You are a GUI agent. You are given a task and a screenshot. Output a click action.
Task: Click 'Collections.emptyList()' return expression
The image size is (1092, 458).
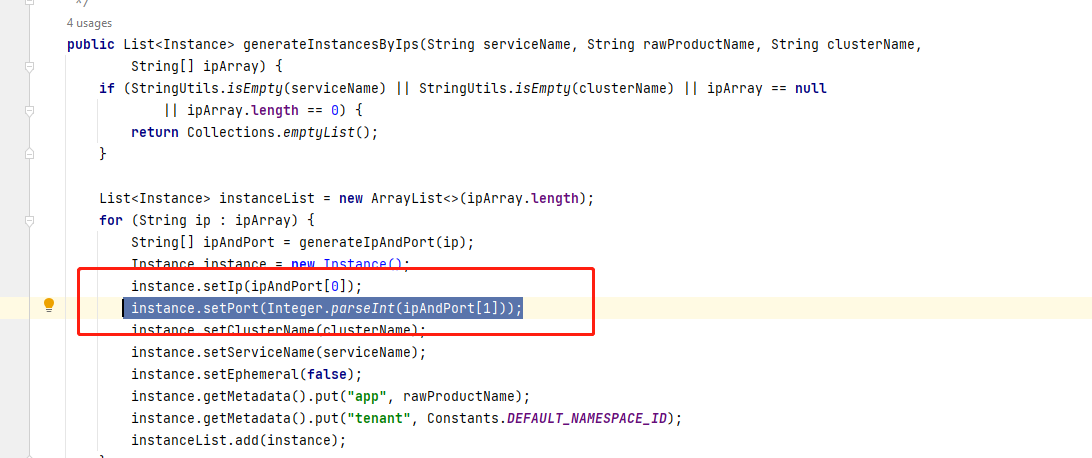[279, 132]
